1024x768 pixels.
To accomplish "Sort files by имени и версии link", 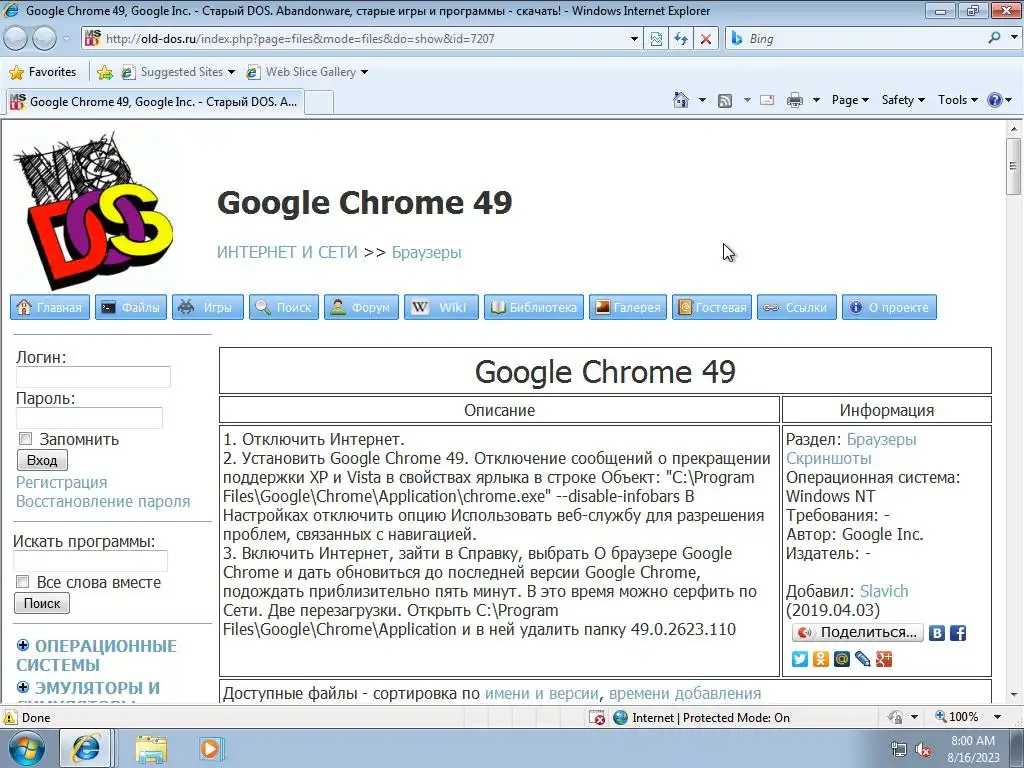I will click(x=541, y=693).
